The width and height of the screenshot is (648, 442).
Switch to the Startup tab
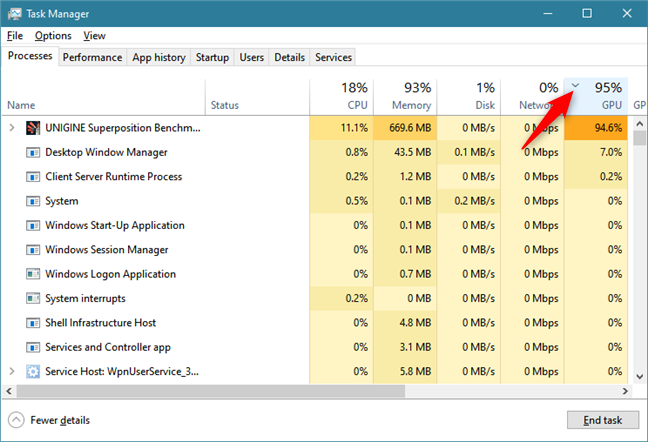click(212, 57)
